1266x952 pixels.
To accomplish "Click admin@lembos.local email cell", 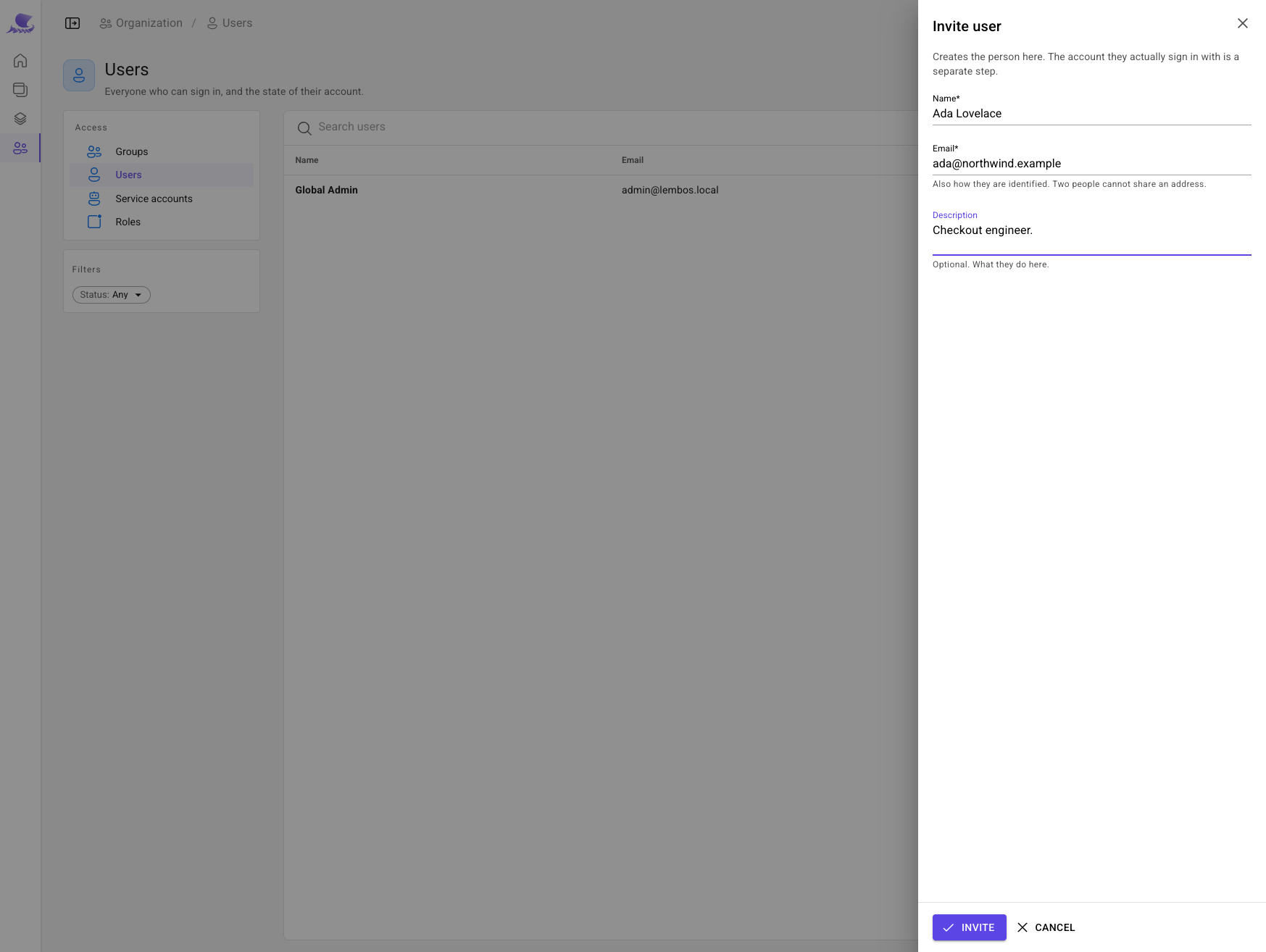I will click(x=670, y=190).
